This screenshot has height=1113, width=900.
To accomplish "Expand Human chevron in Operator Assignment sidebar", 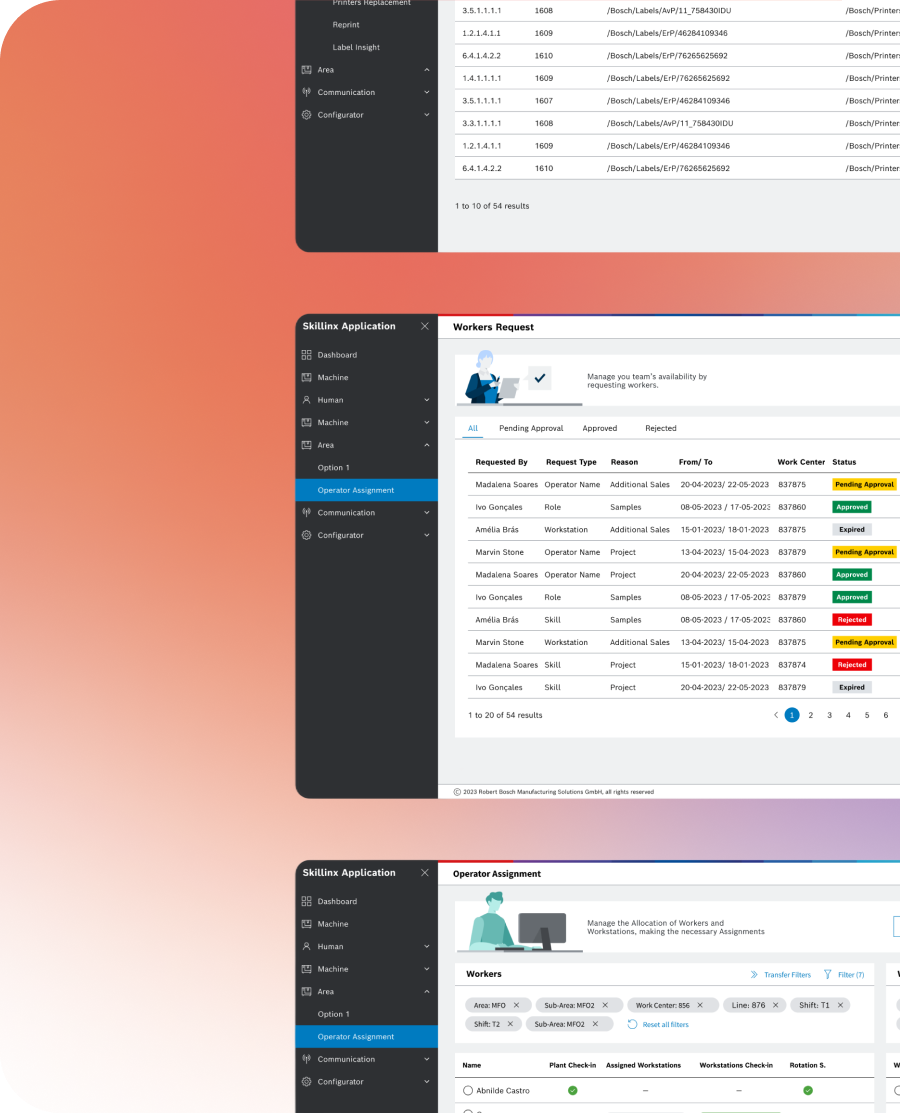I will [x=427, y=947].
